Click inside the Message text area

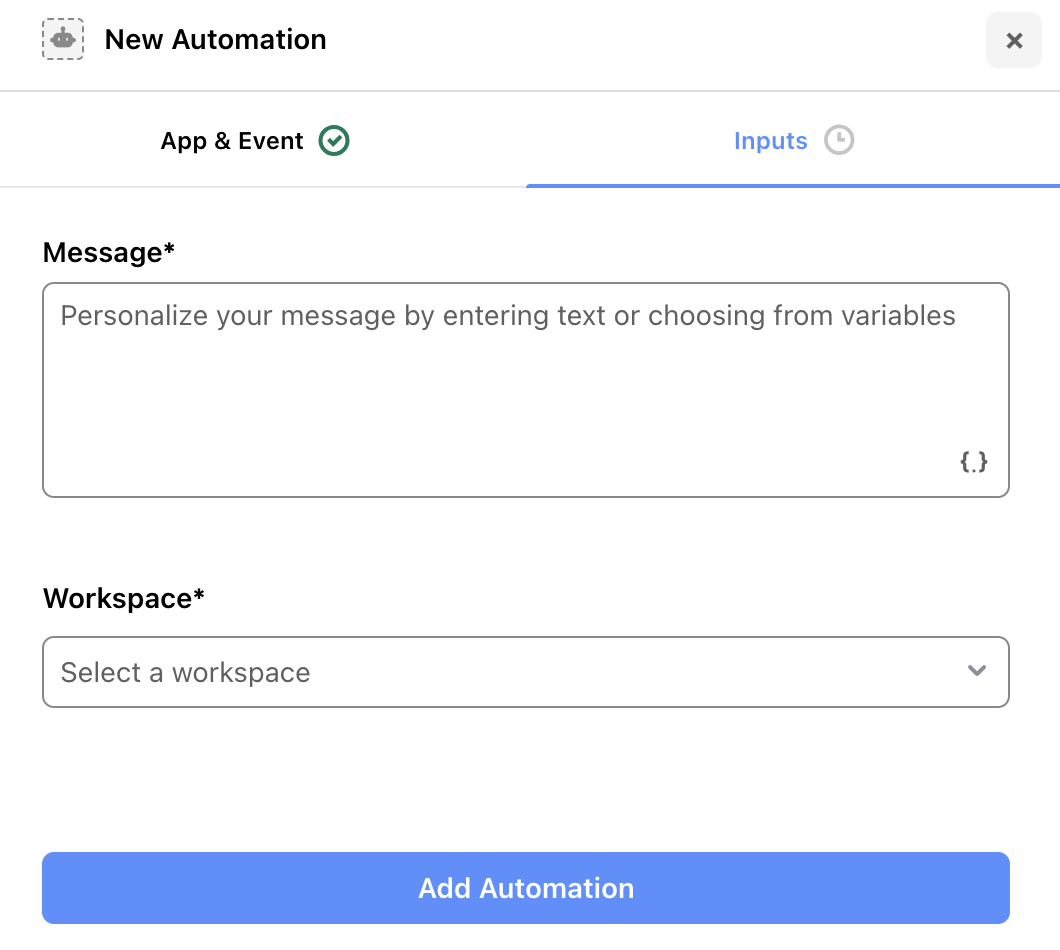[526, 390]
